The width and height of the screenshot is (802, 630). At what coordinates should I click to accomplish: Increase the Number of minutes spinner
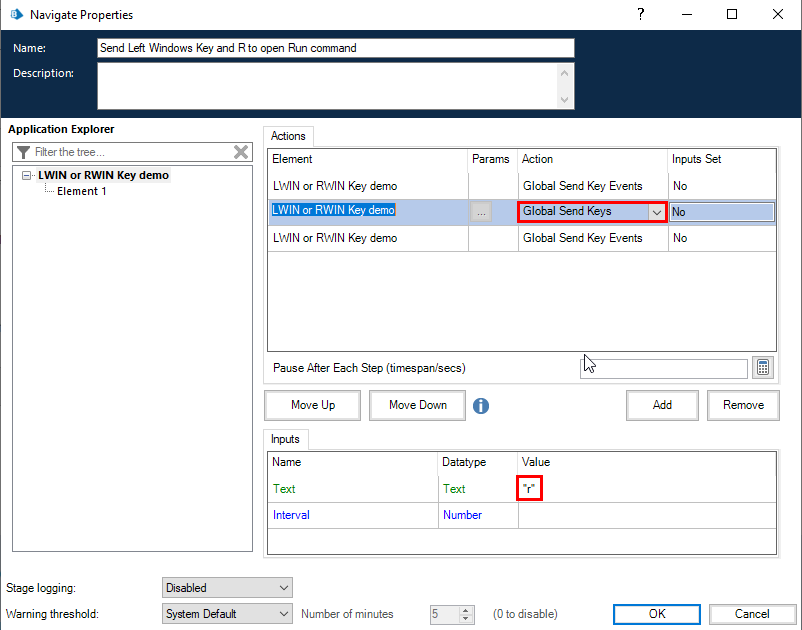click(465, 609)
